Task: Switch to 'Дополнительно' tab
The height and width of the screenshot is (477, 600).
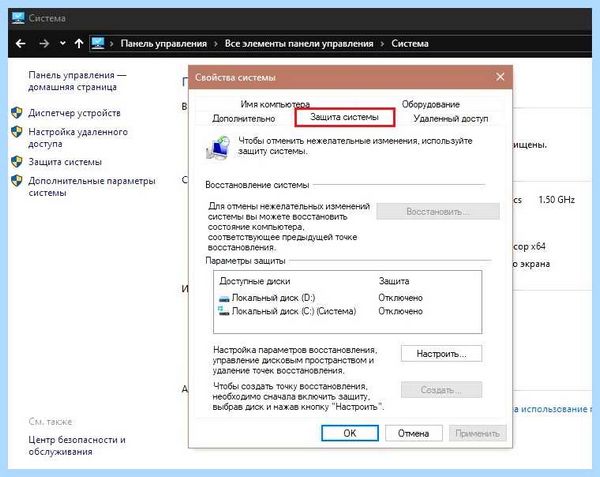Action: 243,119
